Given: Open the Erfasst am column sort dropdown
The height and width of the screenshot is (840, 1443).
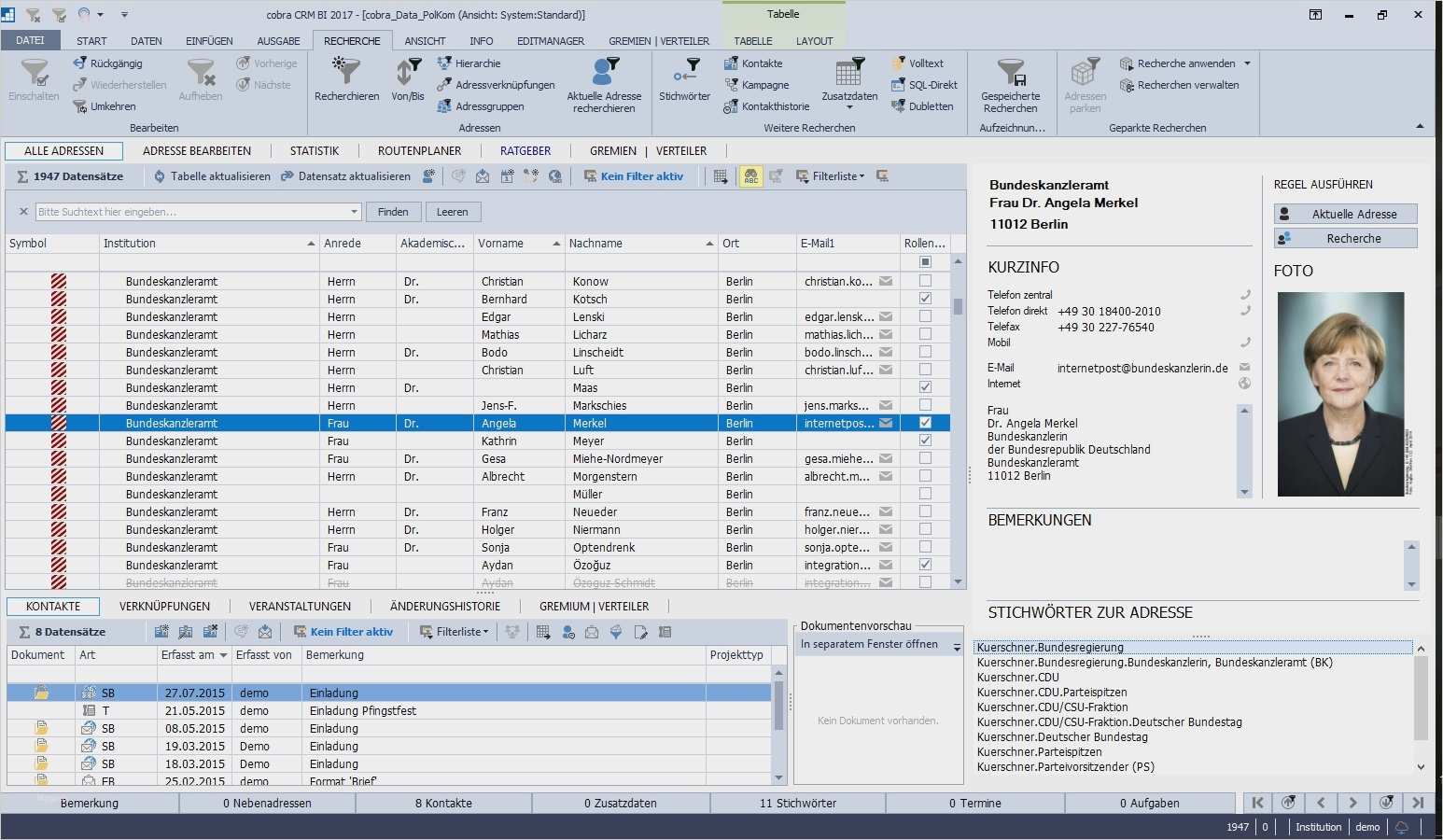Looking at the screenshot, I should point(223,655).
